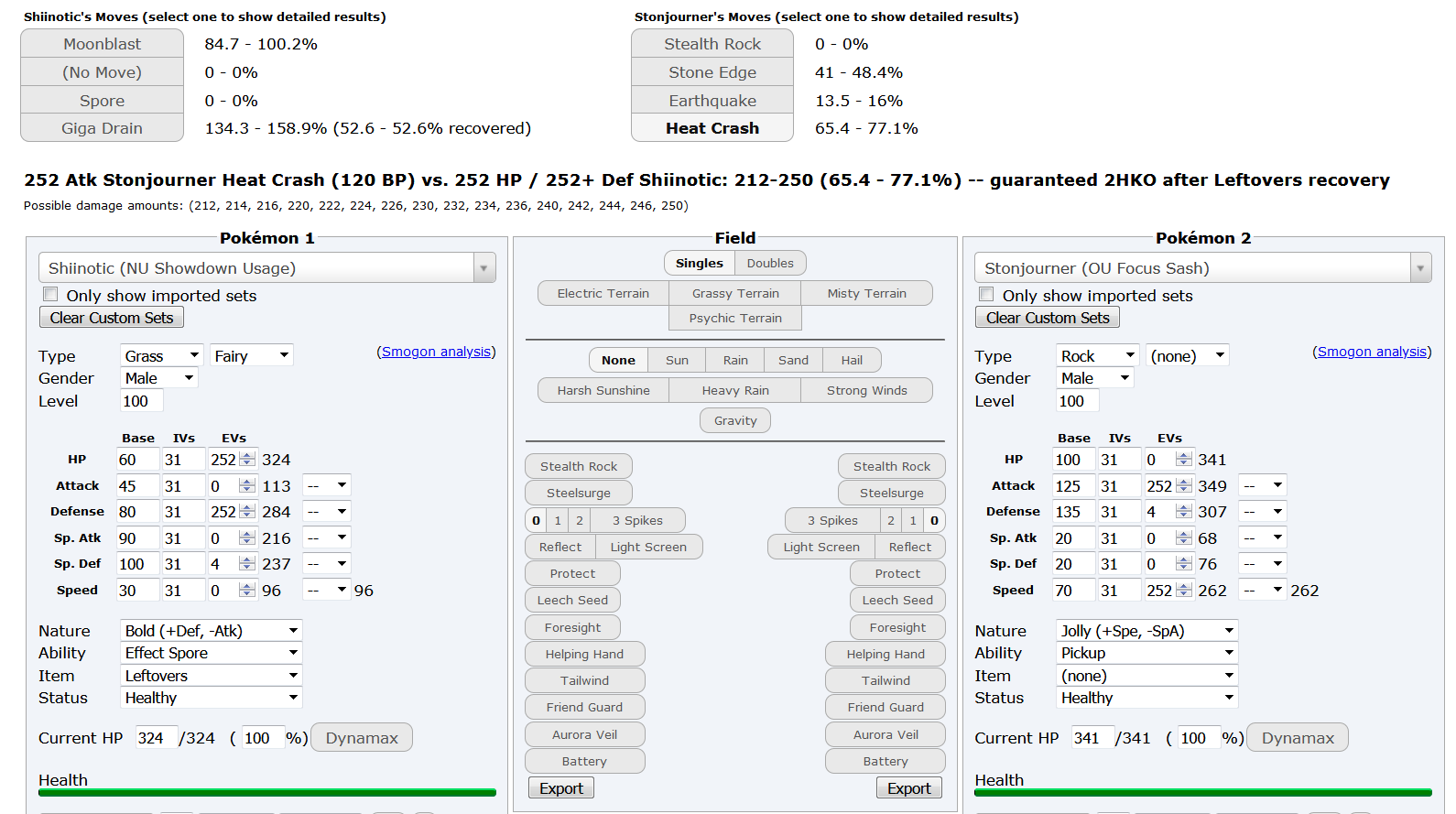Image resolution: width=1456 pixels, height=814 pixels.
Task: Check Pokémon 1 only show imported sets
Action: click(x=50, y=294)
